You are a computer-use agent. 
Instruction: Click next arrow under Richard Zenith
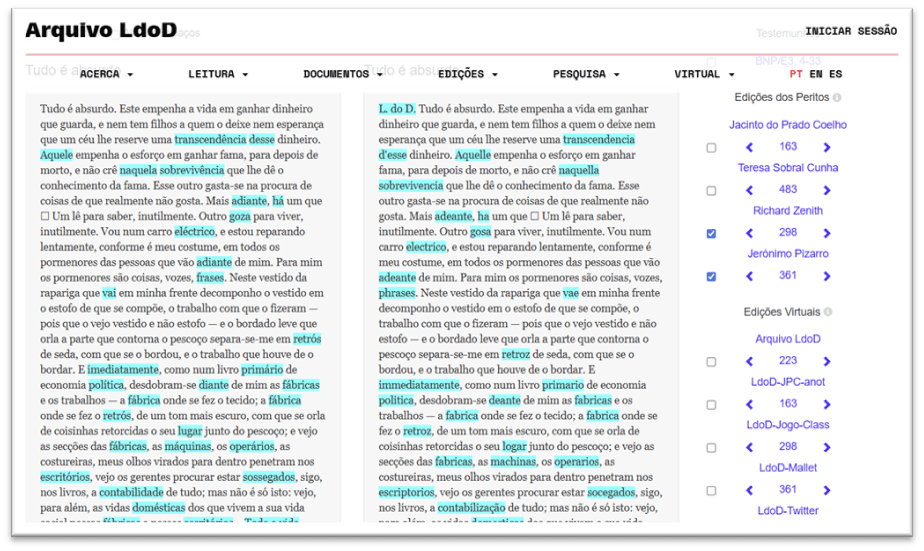(827, 233)
